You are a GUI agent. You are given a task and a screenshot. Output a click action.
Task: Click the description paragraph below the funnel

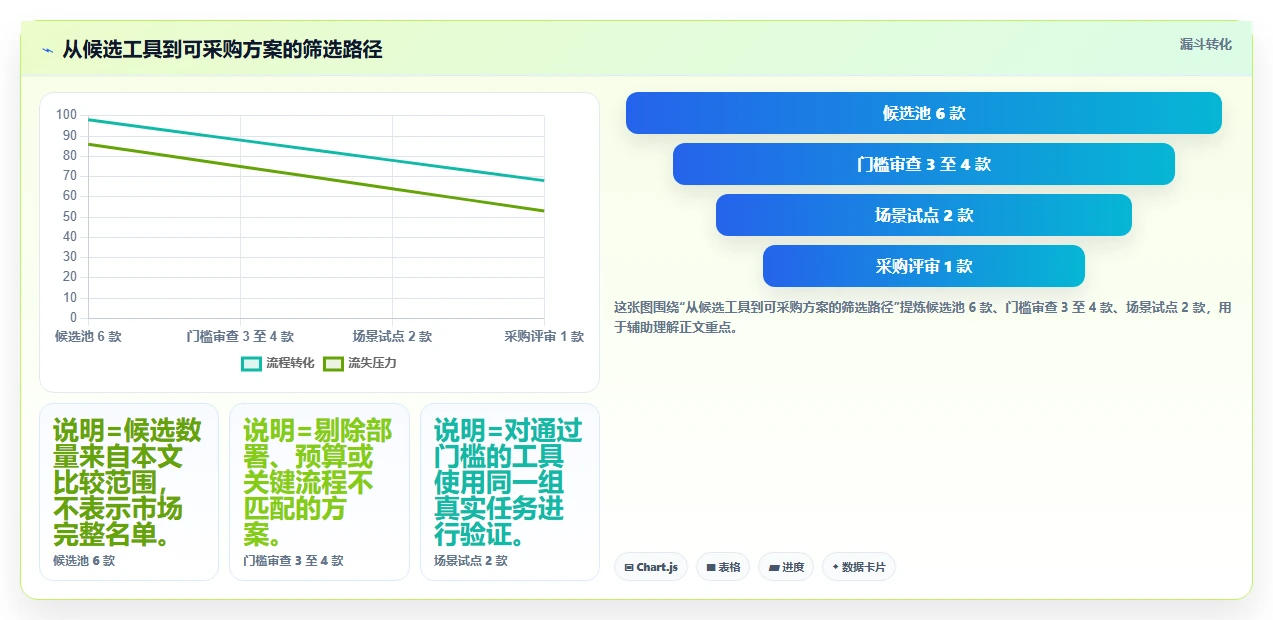pos(922,317)
